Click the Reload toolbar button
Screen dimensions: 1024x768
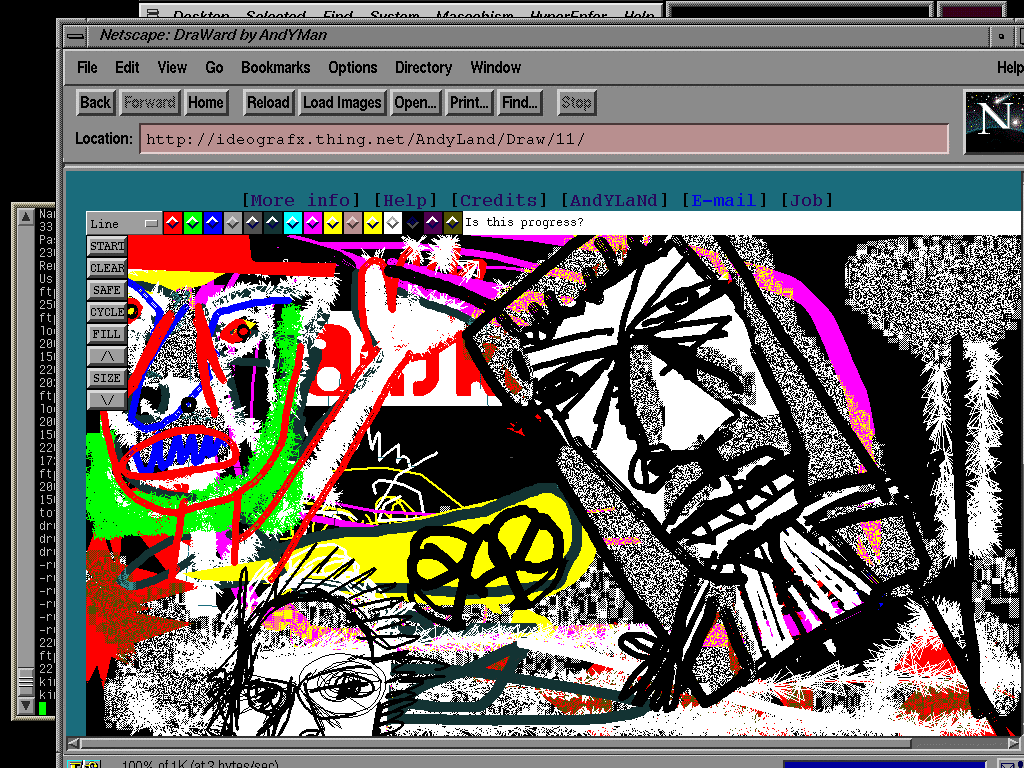coord(268,102)
